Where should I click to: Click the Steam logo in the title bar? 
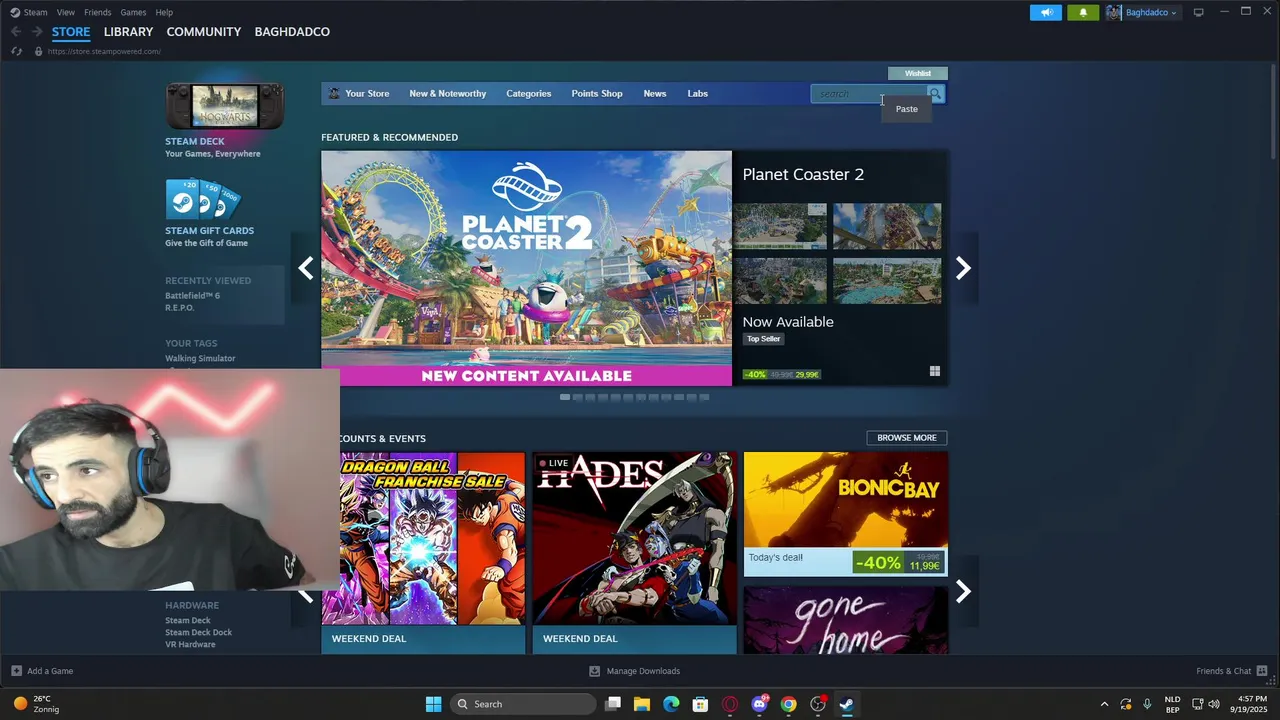pyautogui.click(x=15, y=12)
